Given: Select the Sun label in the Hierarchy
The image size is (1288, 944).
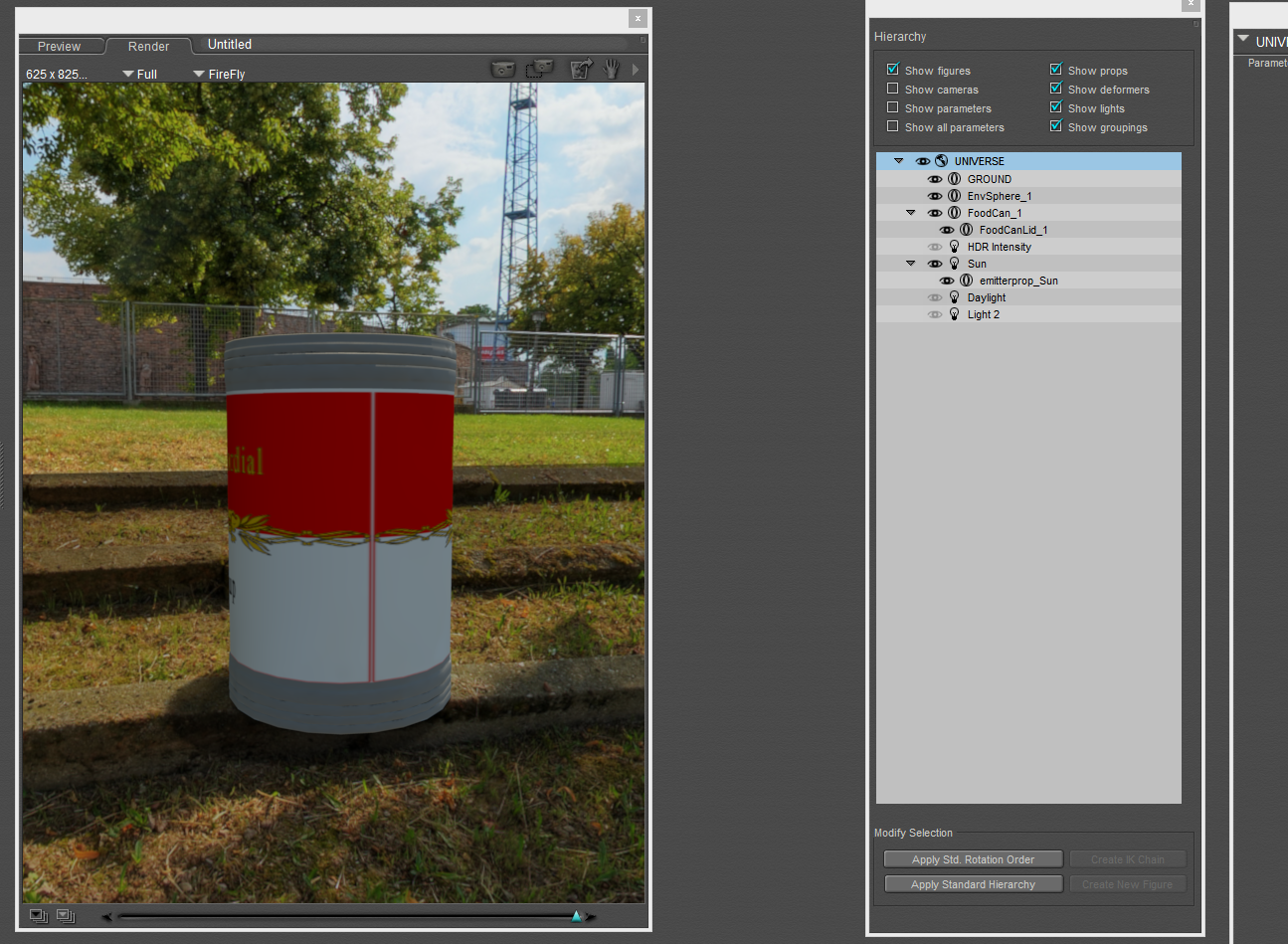Looking at the screenshot, I should [977, 264].
